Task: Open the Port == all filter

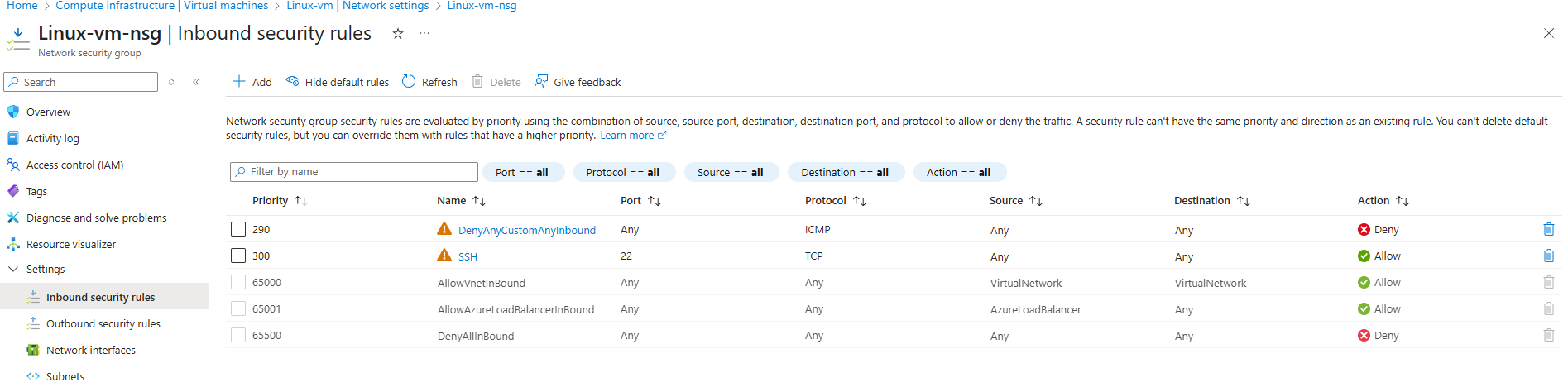Action: point(522,172)
